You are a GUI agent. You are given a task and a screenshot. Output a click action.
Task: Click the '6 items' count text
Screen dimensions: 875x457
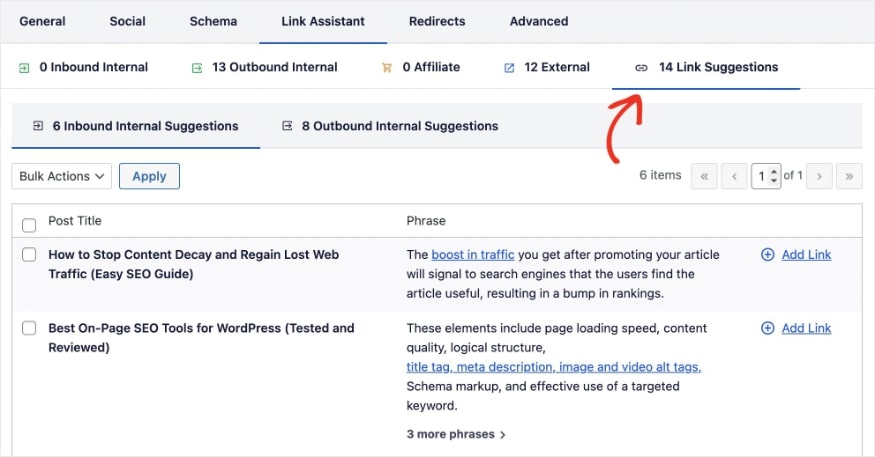[x=660, y=175]
